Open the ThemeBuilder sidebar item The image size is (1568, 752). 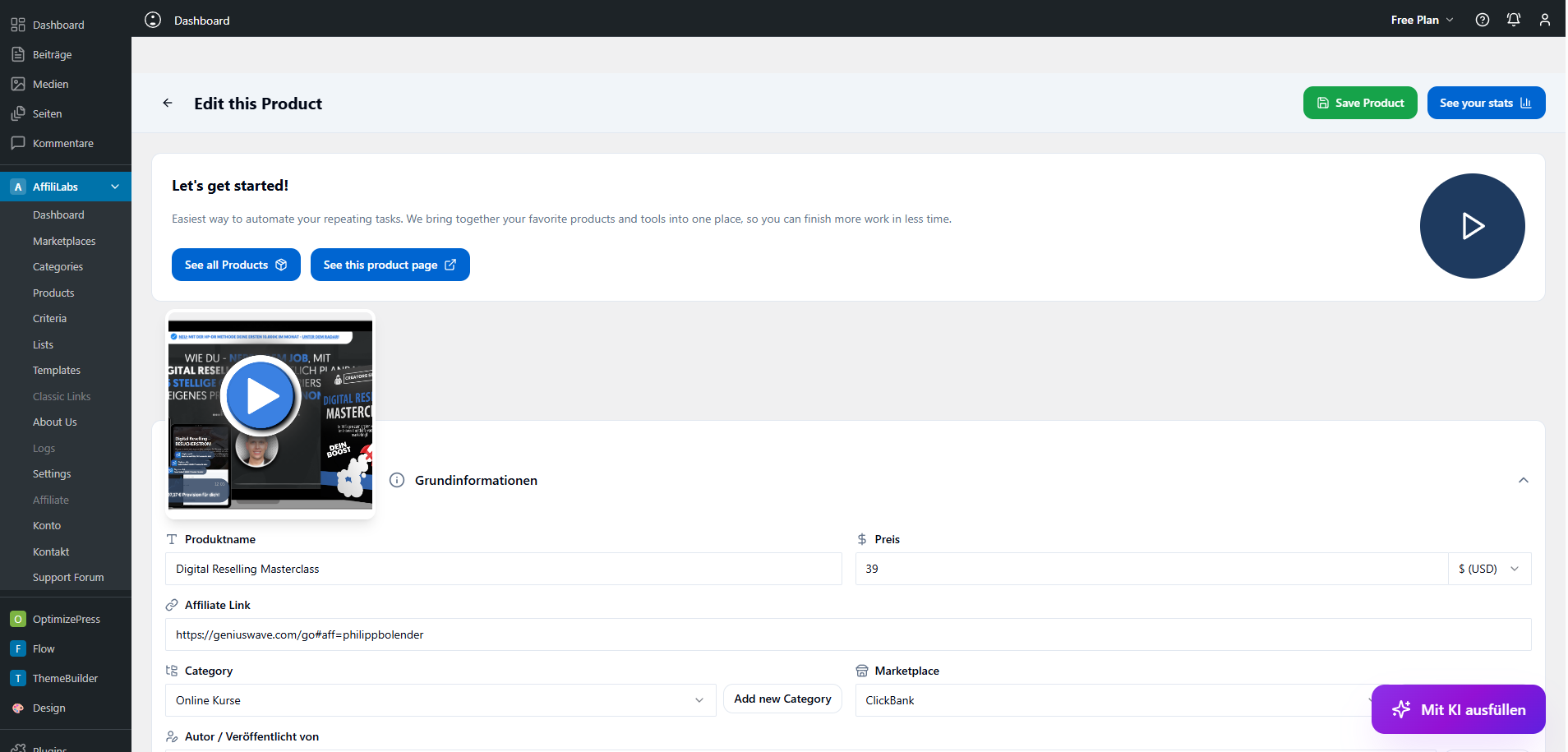(65, 678)
